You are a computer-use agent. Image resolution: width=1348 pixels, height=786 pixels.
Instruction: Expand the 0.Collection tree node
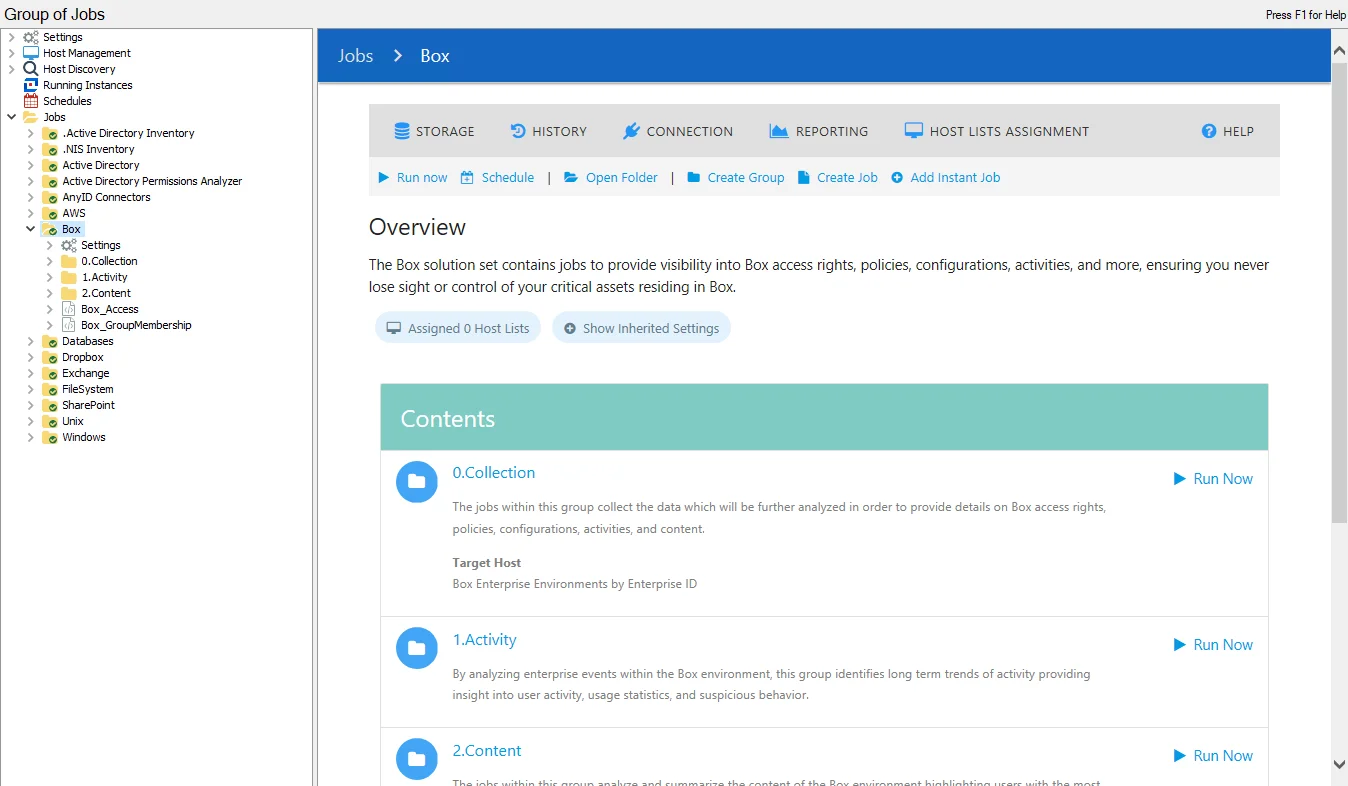(50, 261)
